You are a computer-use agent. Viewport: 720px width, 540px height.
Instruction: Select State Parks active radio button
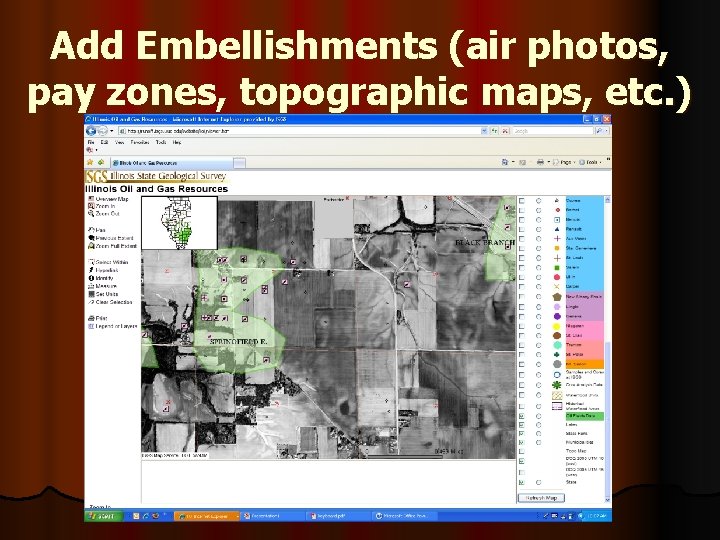[x=539, y=433]
